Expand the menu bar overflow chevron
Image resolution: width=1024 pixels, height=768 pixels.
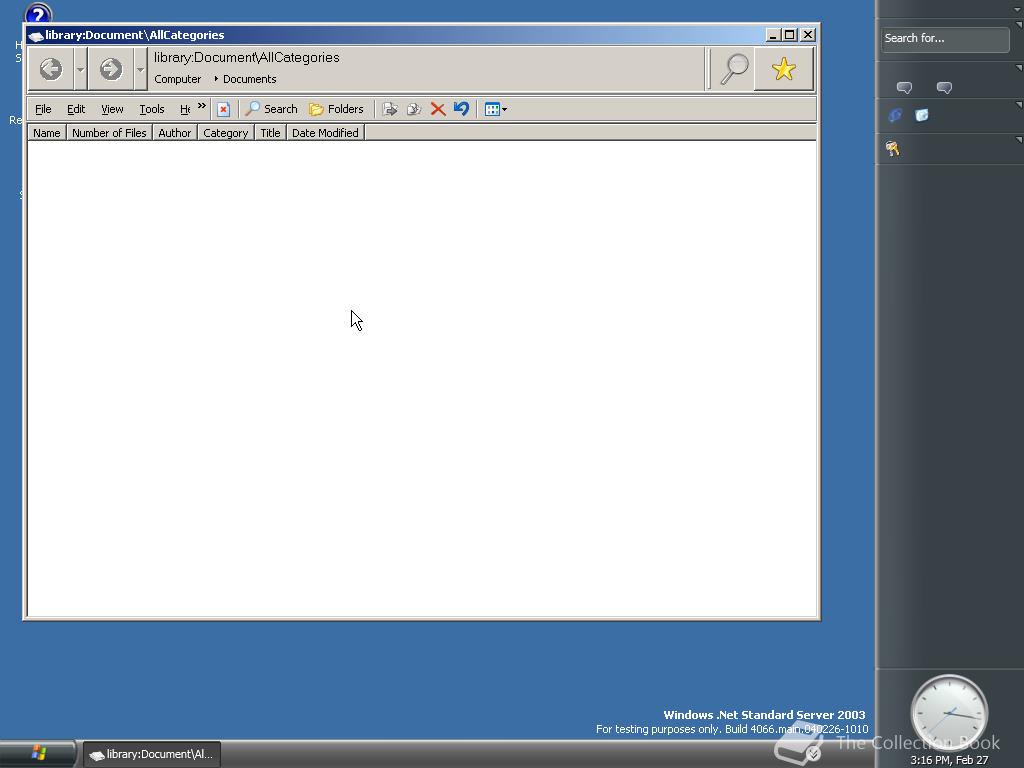click(202, 106)
